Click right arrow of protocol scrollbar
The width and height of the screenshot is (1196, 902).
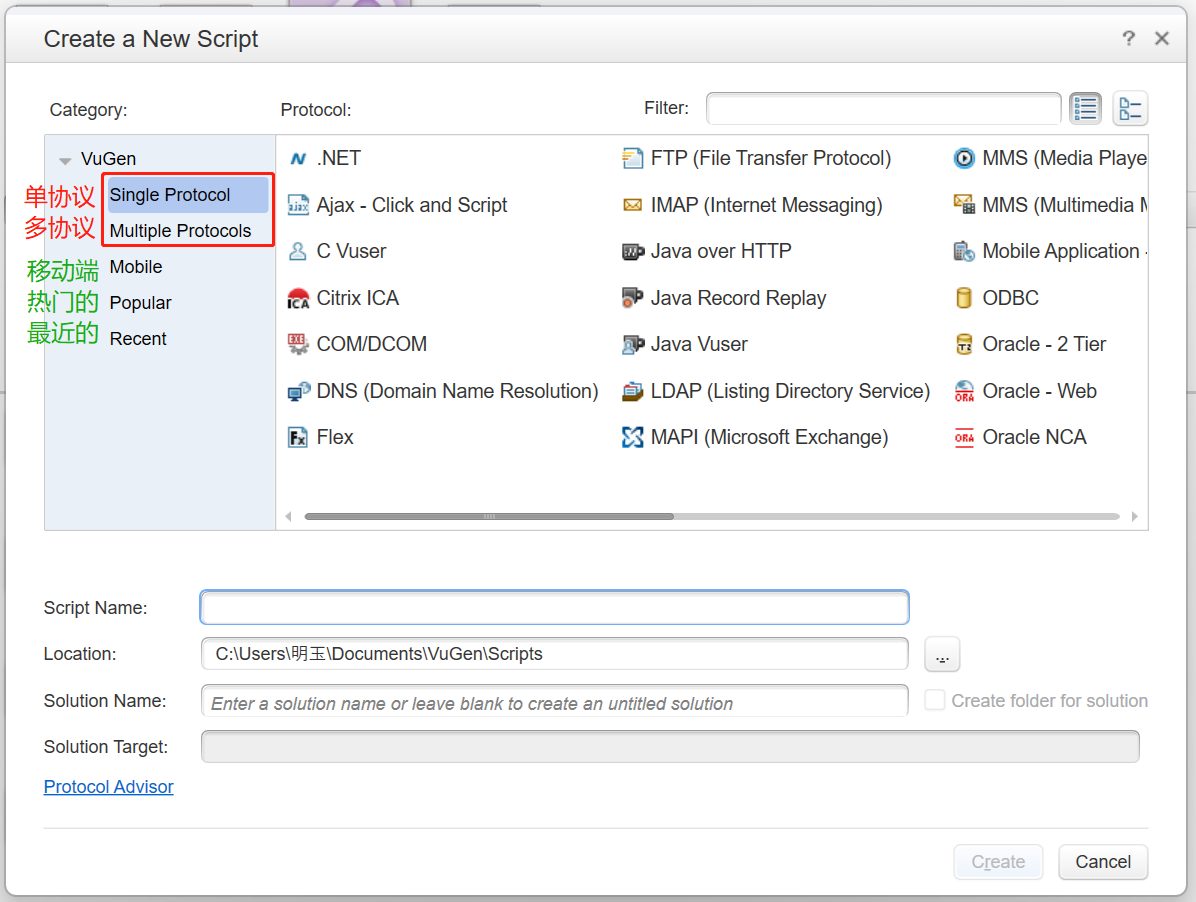coord(1134,516)
